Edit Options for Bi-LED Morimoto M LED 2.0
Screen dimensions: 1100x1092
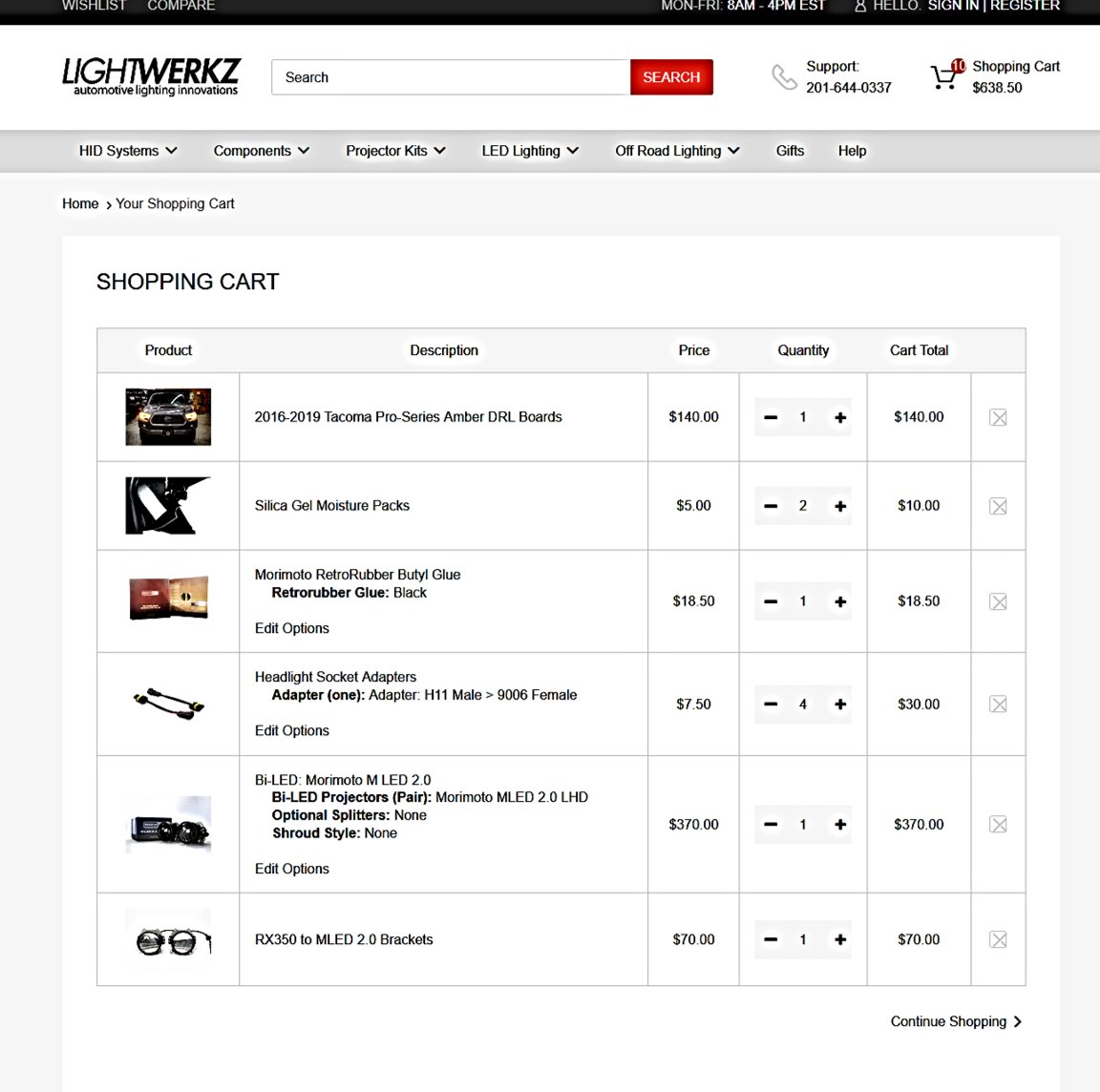pyautogui.click(x=292, y=869)
